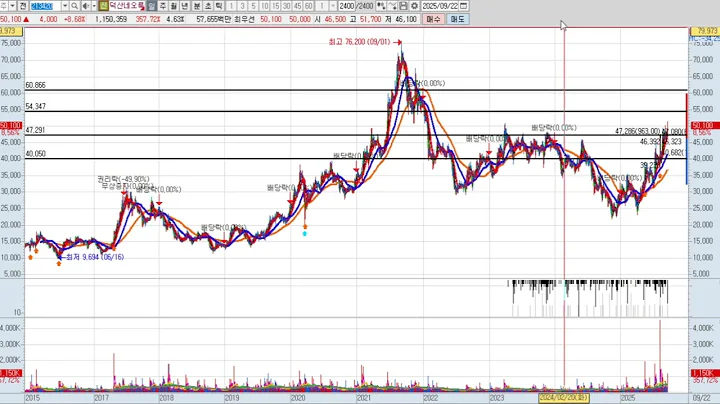Click the speaker sound icon
This screenshot has height=404, width=720.
tap(85, 6)
